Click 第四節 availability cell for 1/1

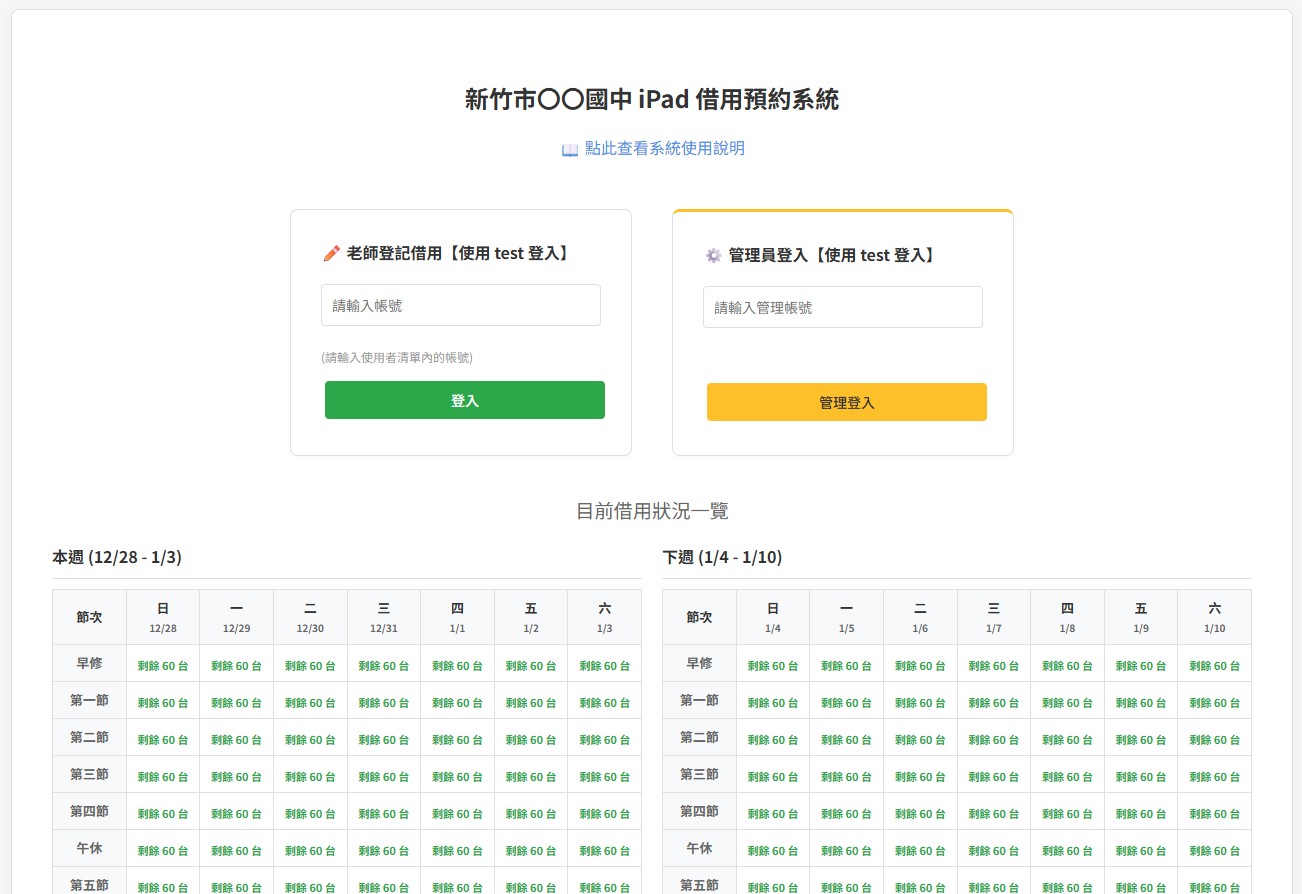(457, 813)
